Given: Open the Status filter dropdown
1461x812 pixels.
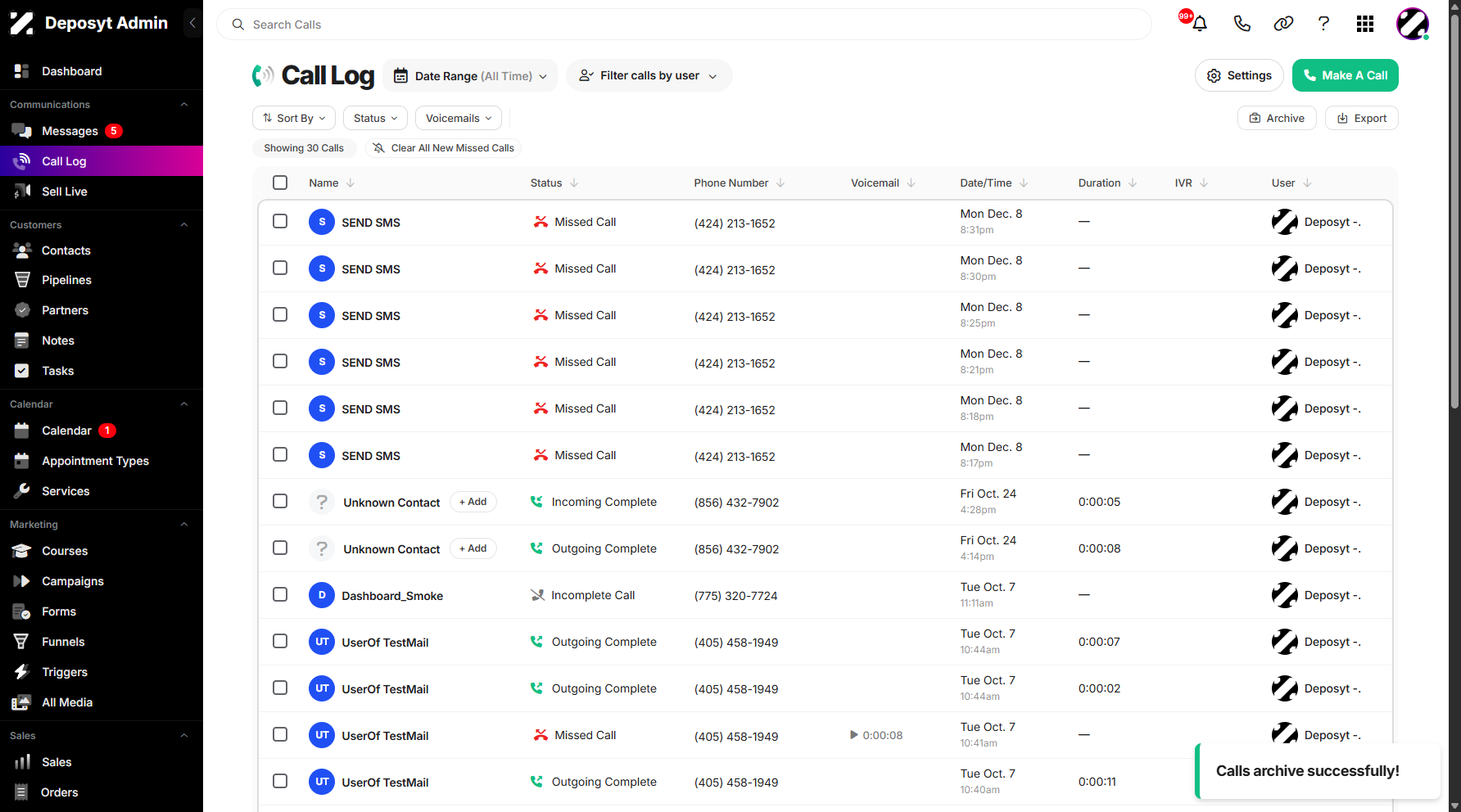Looking at the screenshot, I should (375, 118).
